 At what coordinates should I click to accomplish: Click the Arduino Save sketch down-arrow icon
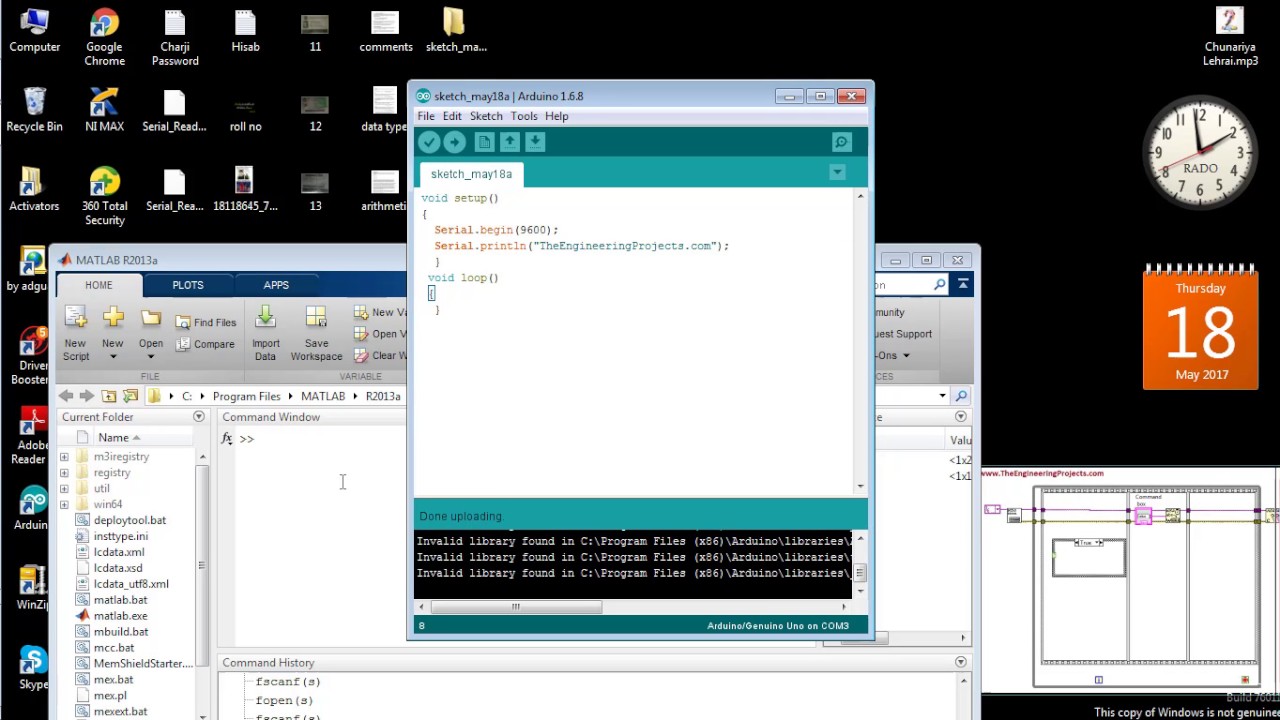[535, 142]
